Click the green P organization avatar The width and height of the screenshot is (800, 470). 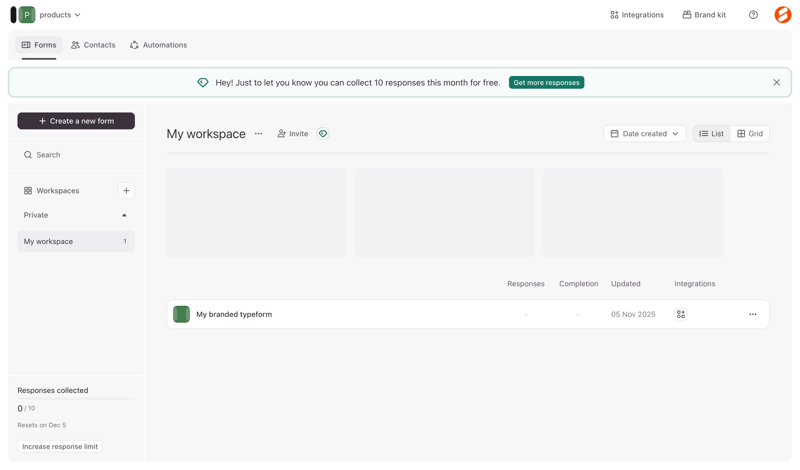click(x=27, y=15)
